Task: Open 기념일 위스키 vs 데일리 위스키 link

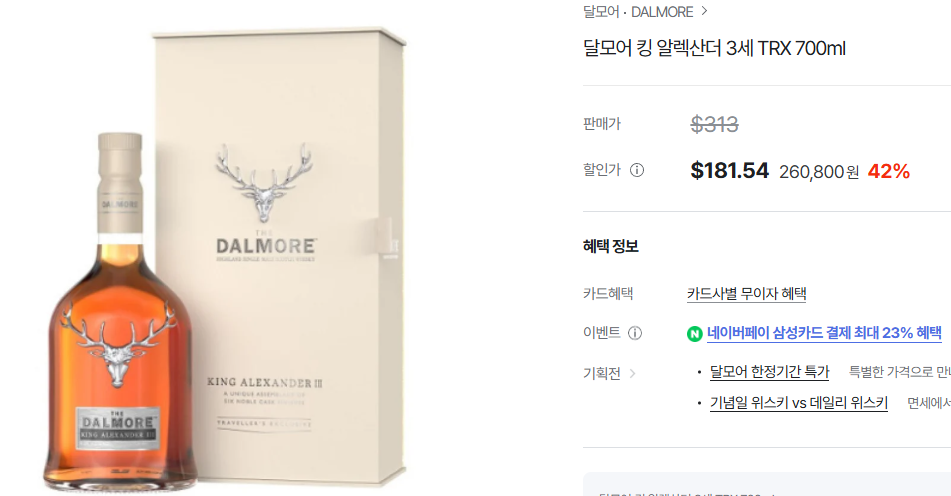Action: 799,403
